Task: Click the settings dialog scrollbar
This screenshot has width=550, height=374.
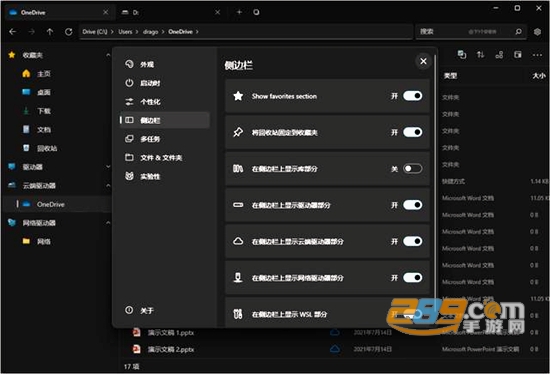Action: (x=435, y=182)
